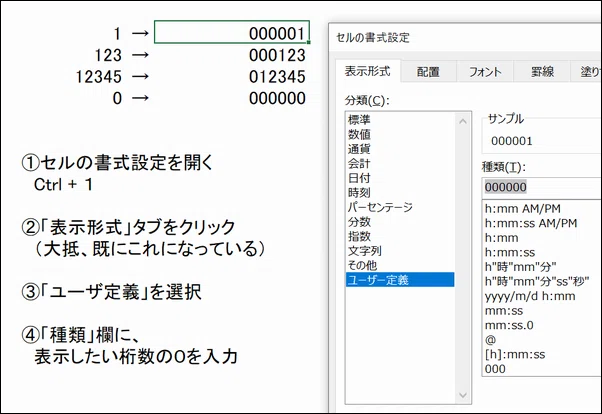This screenshot has height=414, width=602.
Task: Click category list scroll down arrow
Action: pos(463,395)
